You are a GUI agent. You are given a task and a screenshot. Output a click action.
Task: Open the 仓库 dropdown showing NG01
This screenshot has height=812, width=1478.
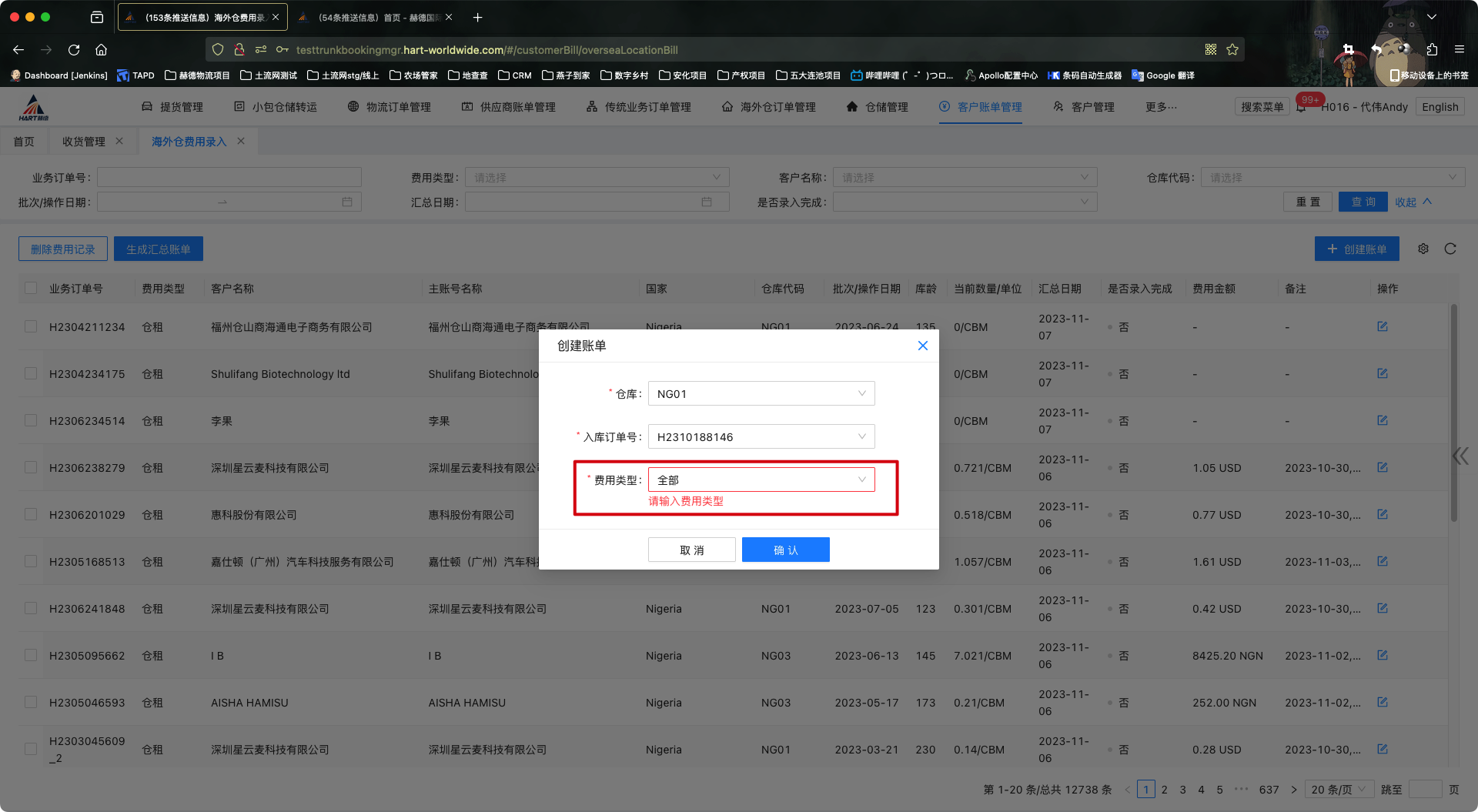761,393
